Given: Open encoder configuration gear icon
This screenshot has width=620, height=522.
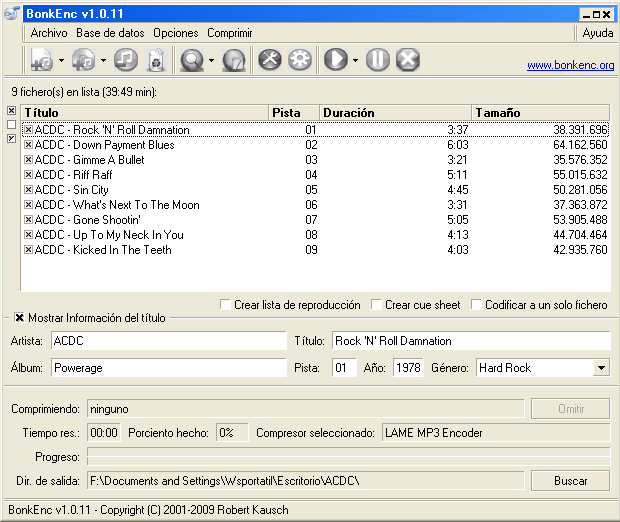Looking at the screenshot, I should pyautogui.click(x=300, y=60).
